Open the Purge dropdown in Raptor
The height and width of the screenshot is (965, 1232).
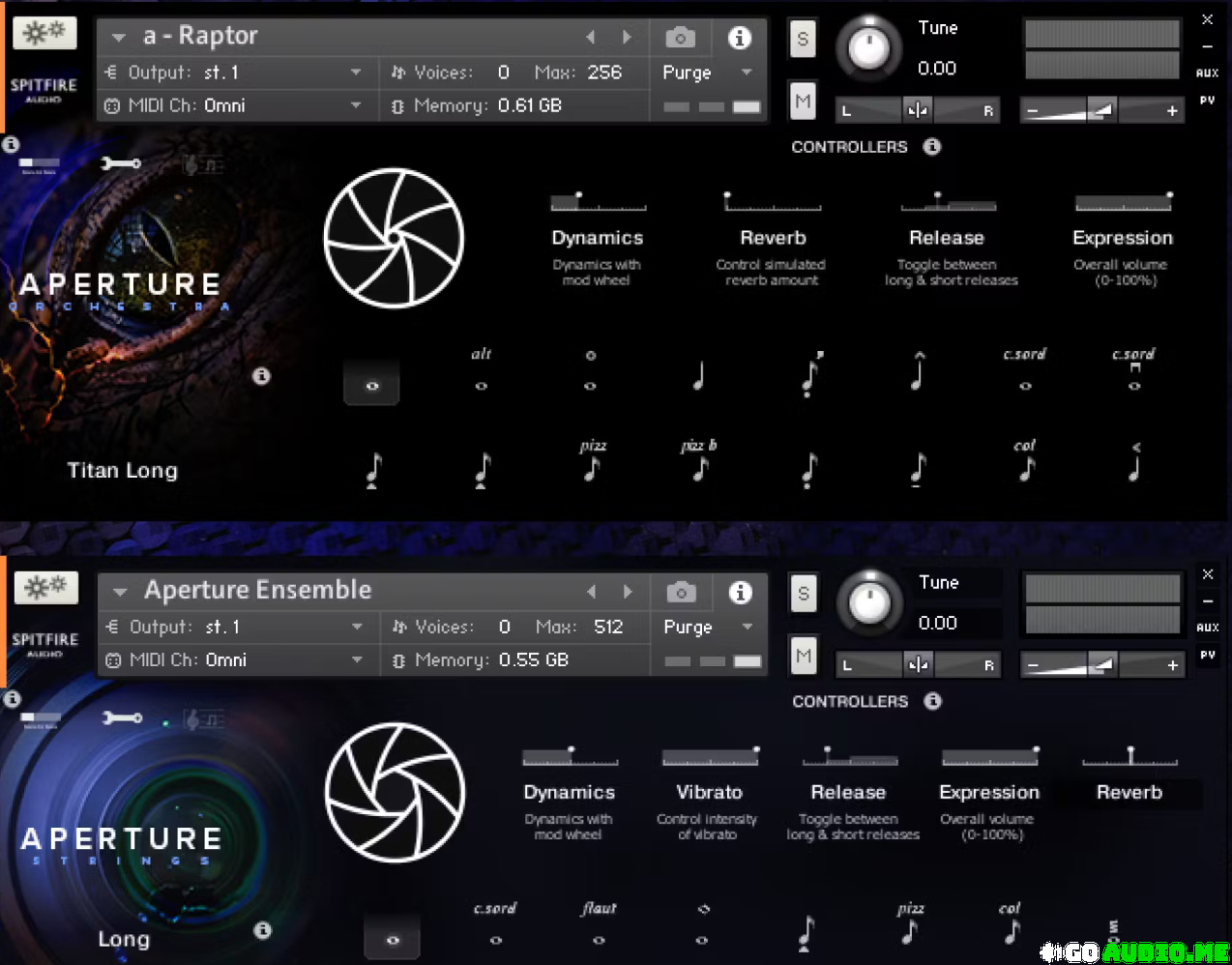click(x=747, y=73)
